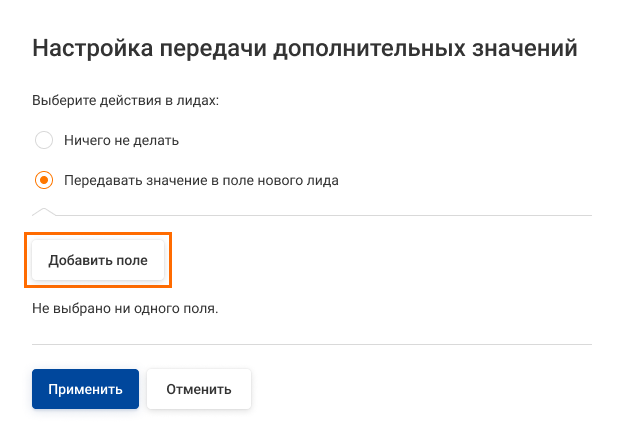Click the orange dot inside the selected radio

point(43,181)
